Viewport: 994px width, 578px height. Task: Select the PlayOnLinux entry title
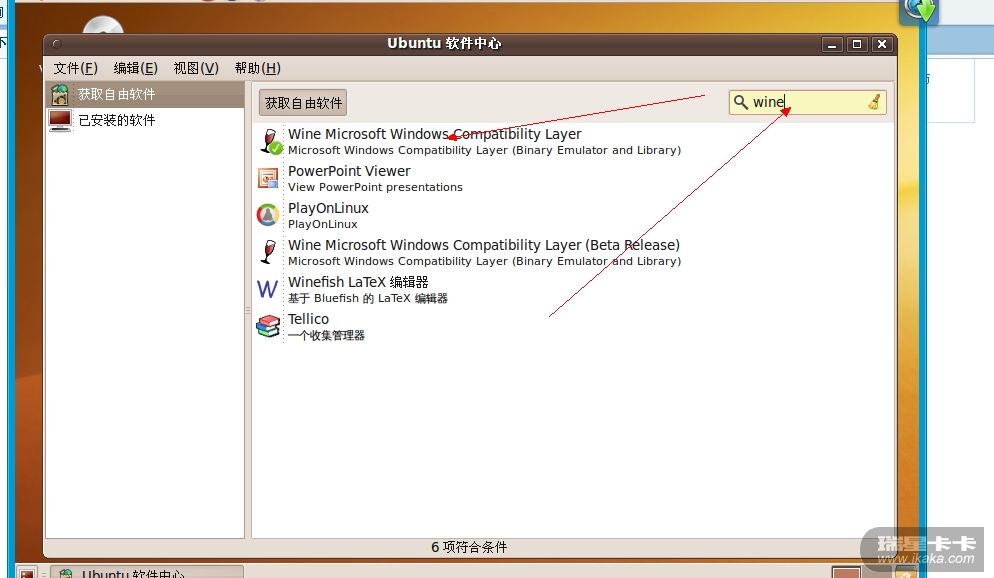click(328, 208)
